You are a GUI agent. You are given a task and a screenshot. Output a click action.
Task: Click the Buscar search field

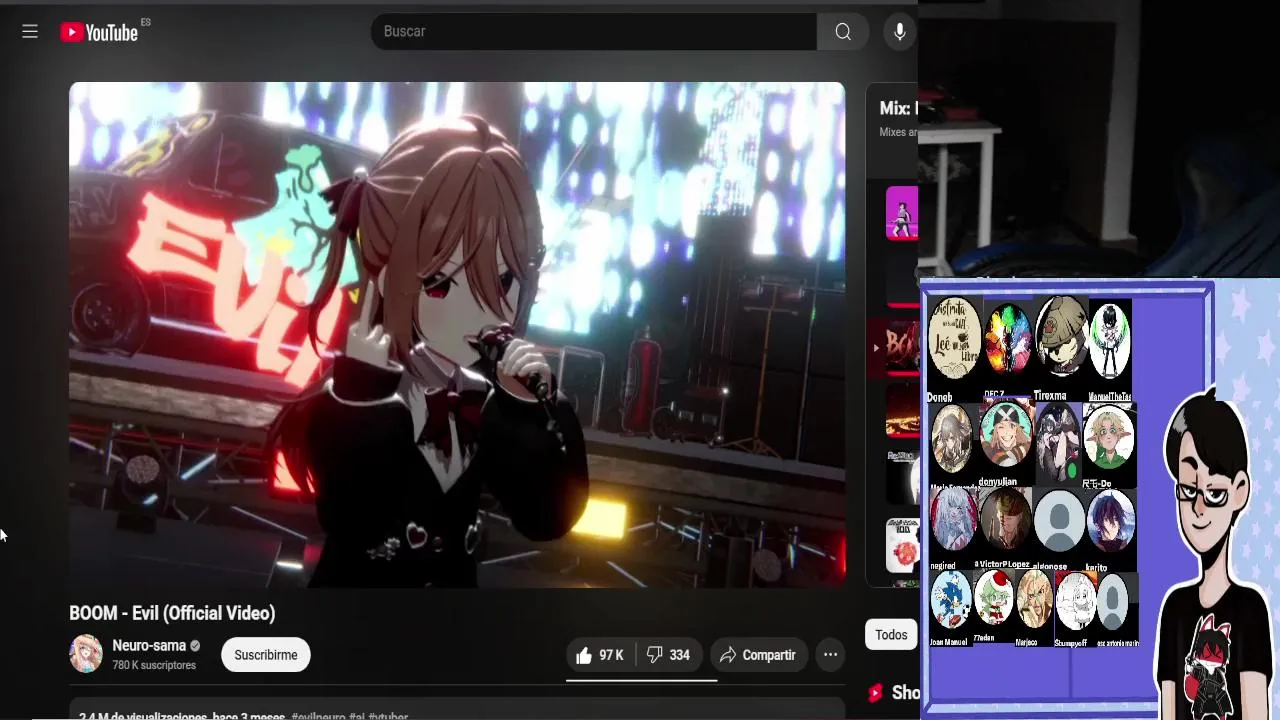[594, 32]
